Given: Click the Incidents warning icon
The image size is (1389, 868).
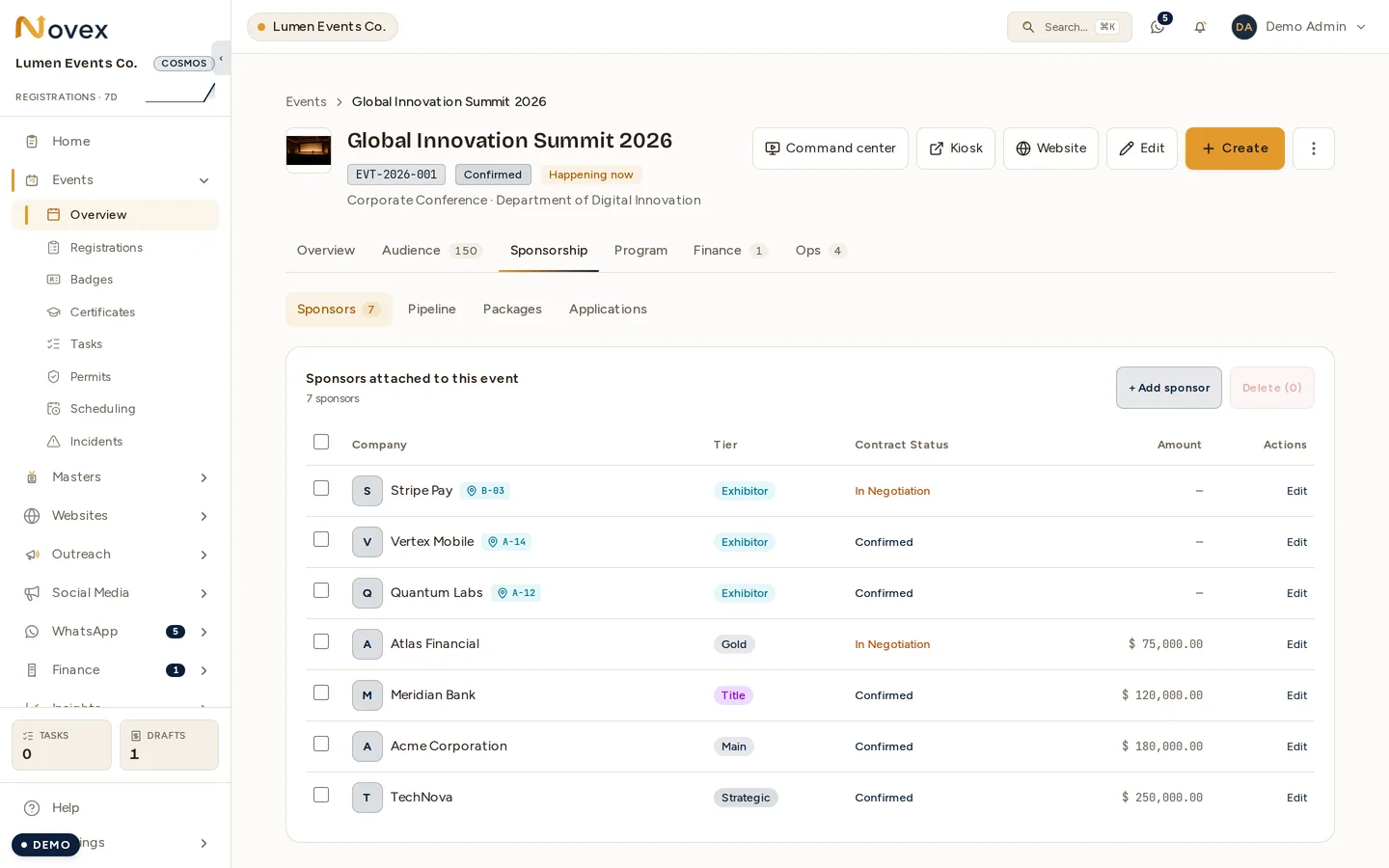Looking at the screenshot, I should [54, 442].
